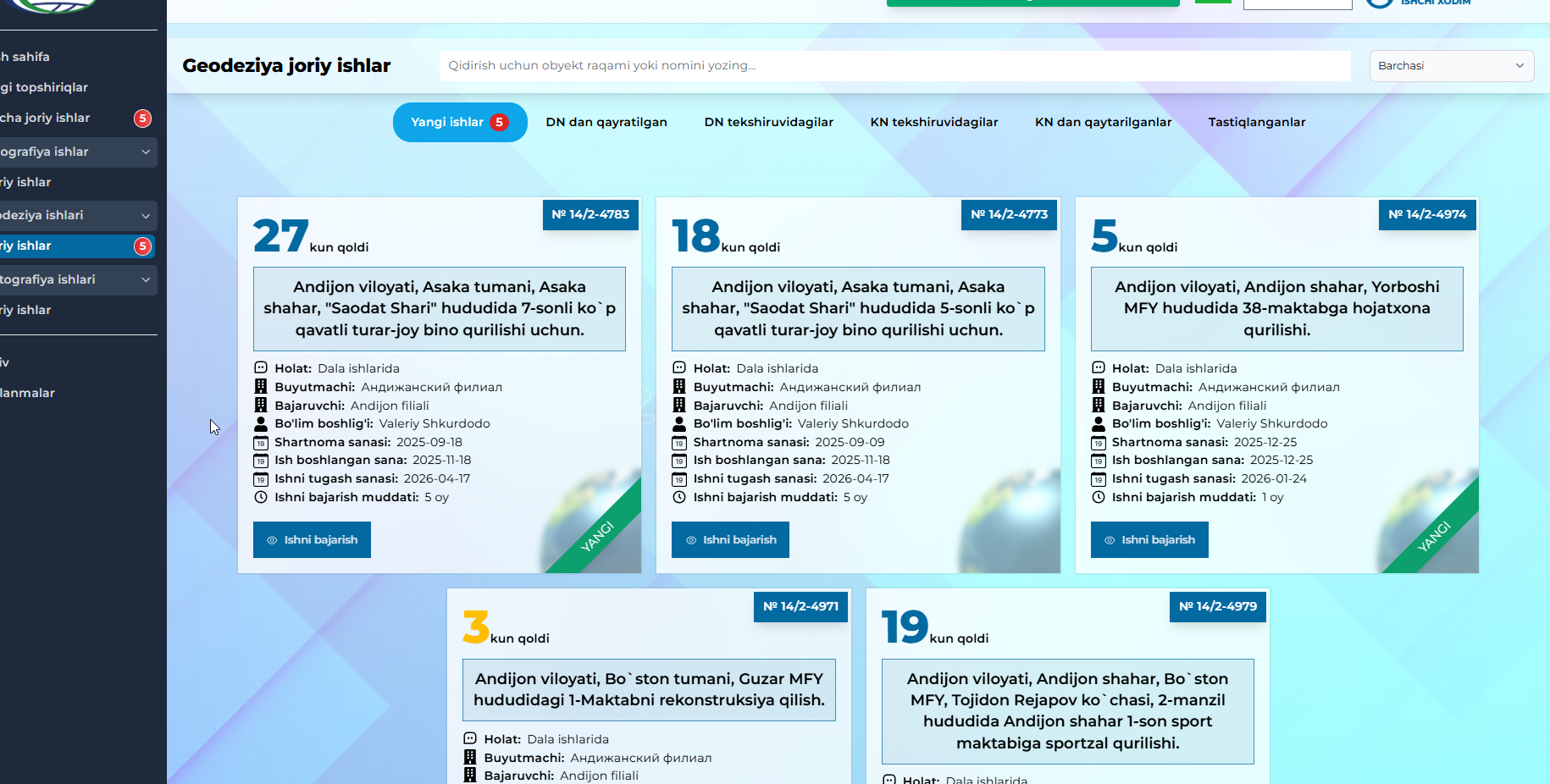Click the Holat status icon in card 14/2-4974
This screenshot has width=1550, height=784.
point(1099,368)
